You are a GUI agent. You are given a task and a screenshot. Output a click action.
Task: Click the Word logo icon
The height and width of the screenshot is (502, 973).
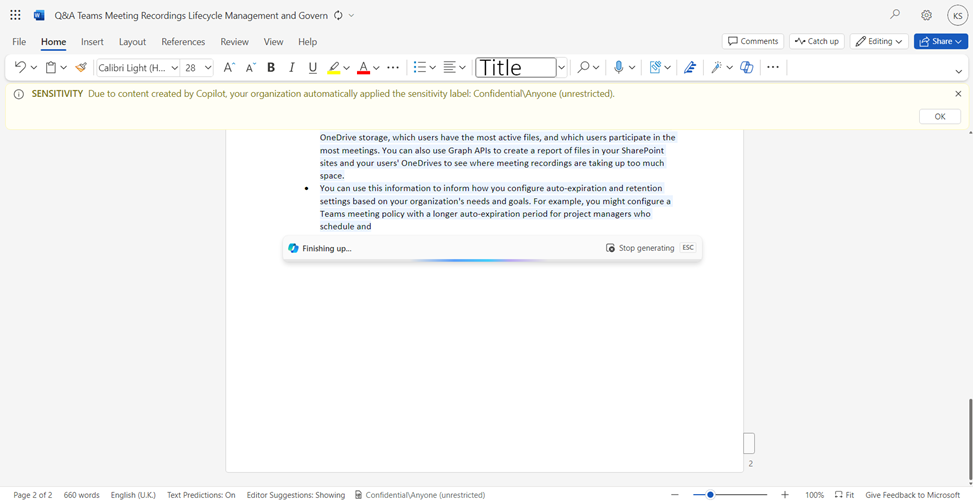click(40, 15)
